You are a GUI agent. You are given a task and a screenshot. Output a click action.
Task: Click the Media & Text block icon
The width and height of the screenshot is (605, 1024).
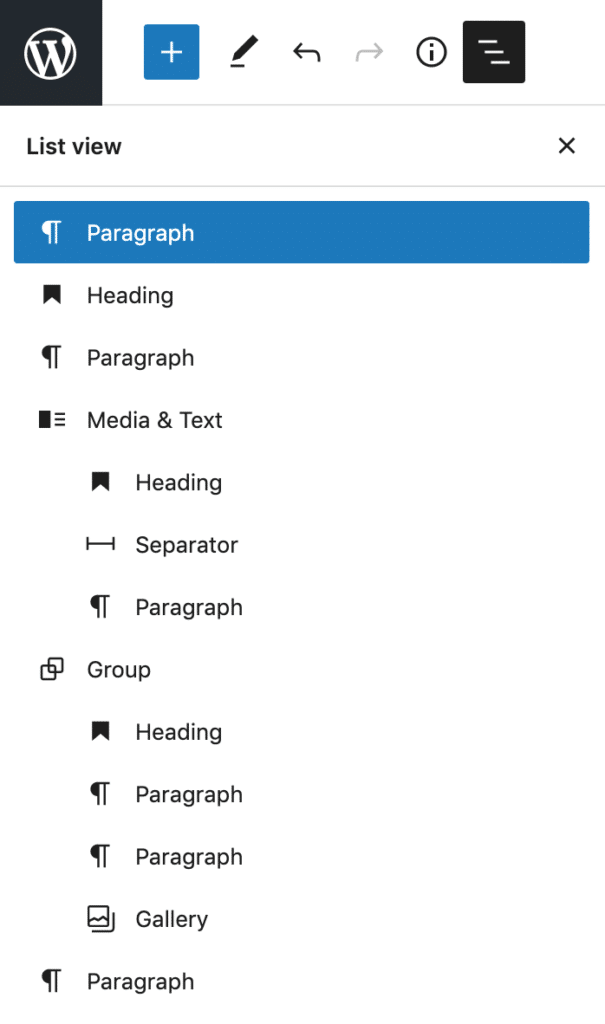pyautogui.click(x=52, y=420)
